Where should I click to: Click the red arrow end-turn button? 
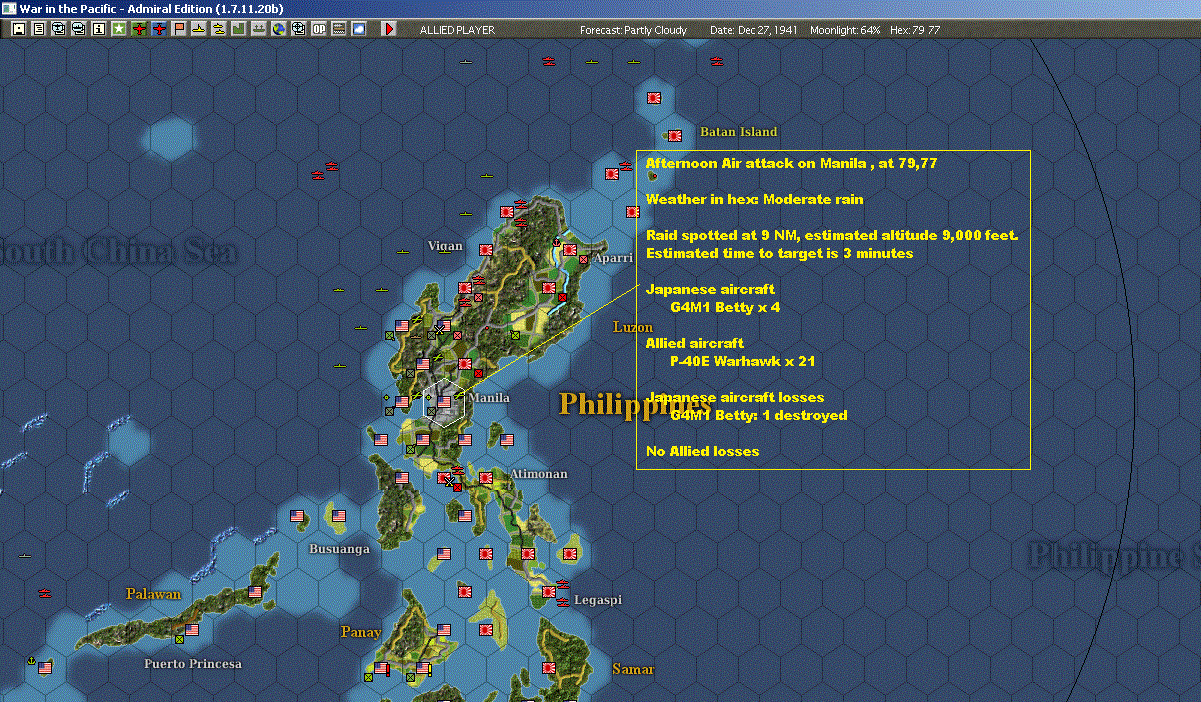tap(389, 29)
